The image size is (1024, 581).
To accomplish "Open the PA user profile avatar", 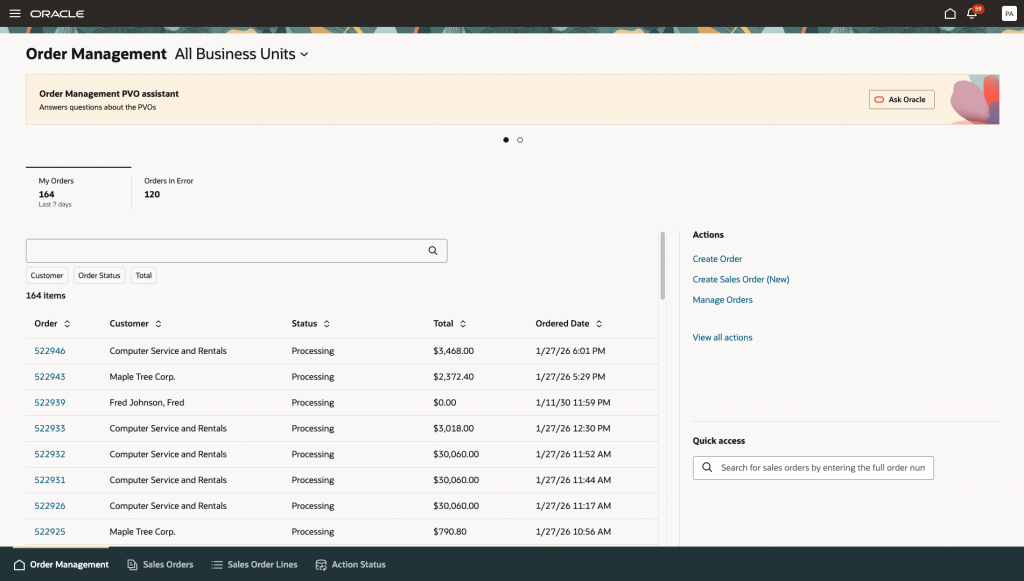I will pyautogui.click(x=1009, y=14).
